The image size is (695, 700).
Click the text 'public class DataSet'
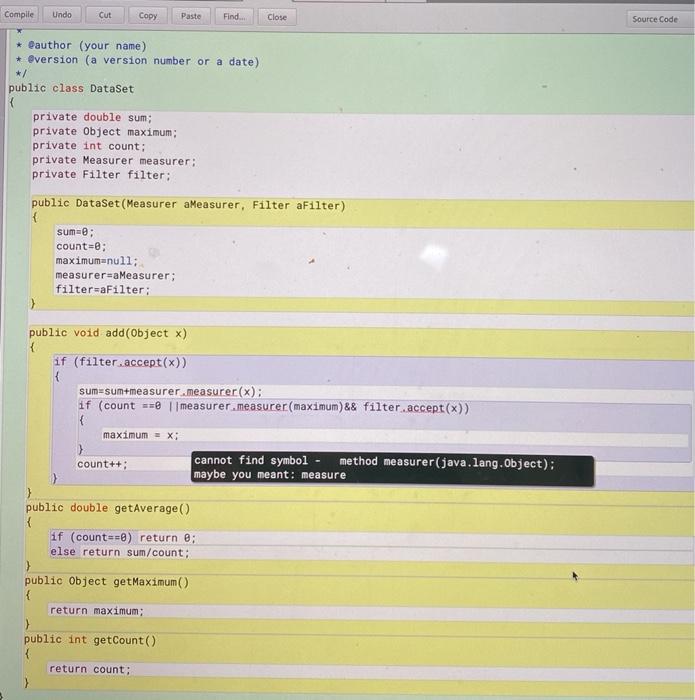pos(71,88)
